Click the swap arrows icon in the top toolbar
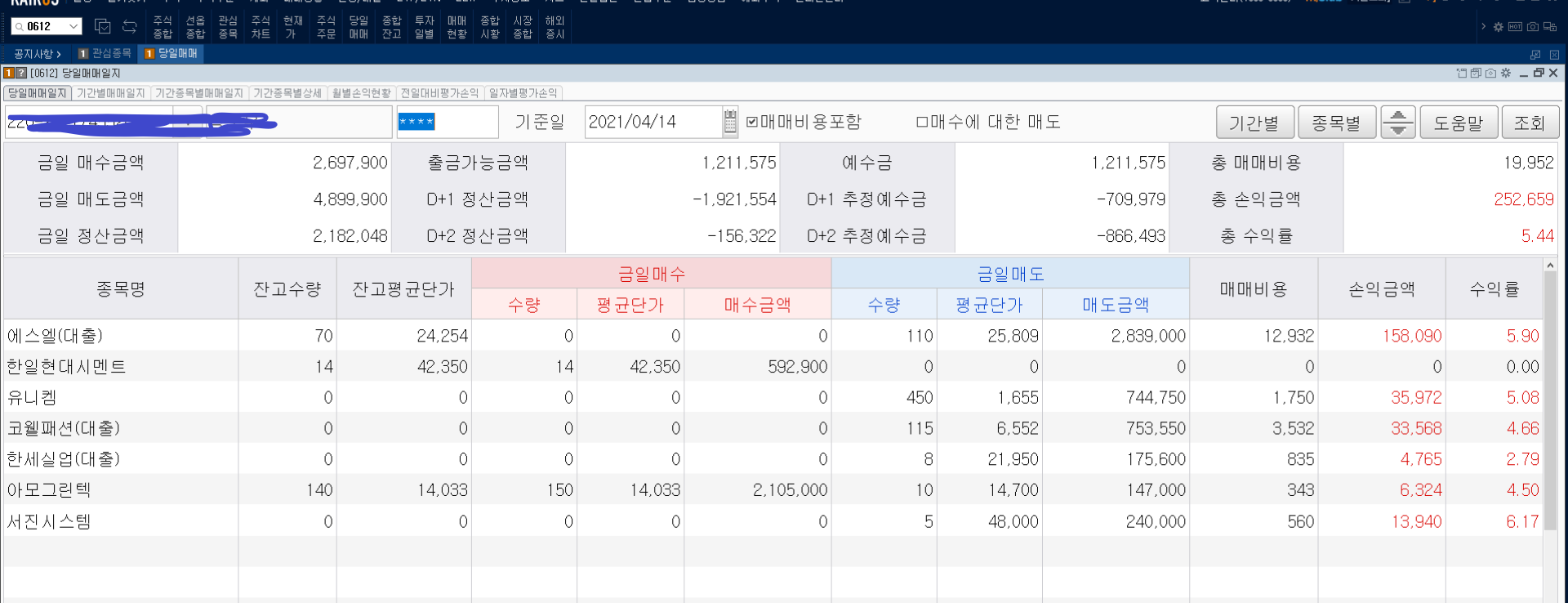The width and height of the screenshot is (1568, 603). (129, 26)
